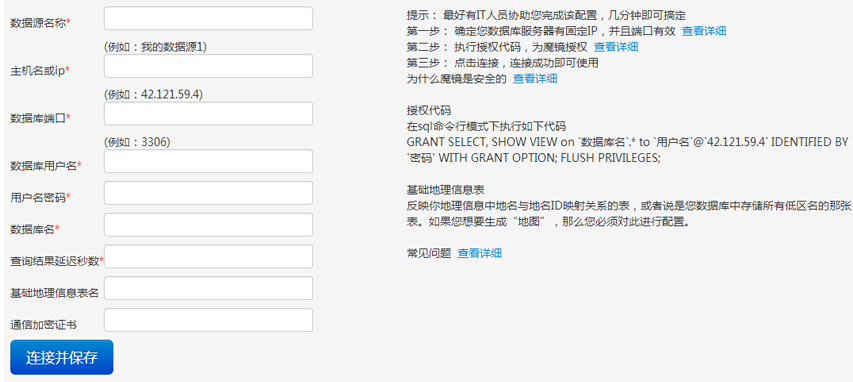Click the 主机名或ip label

40,71
